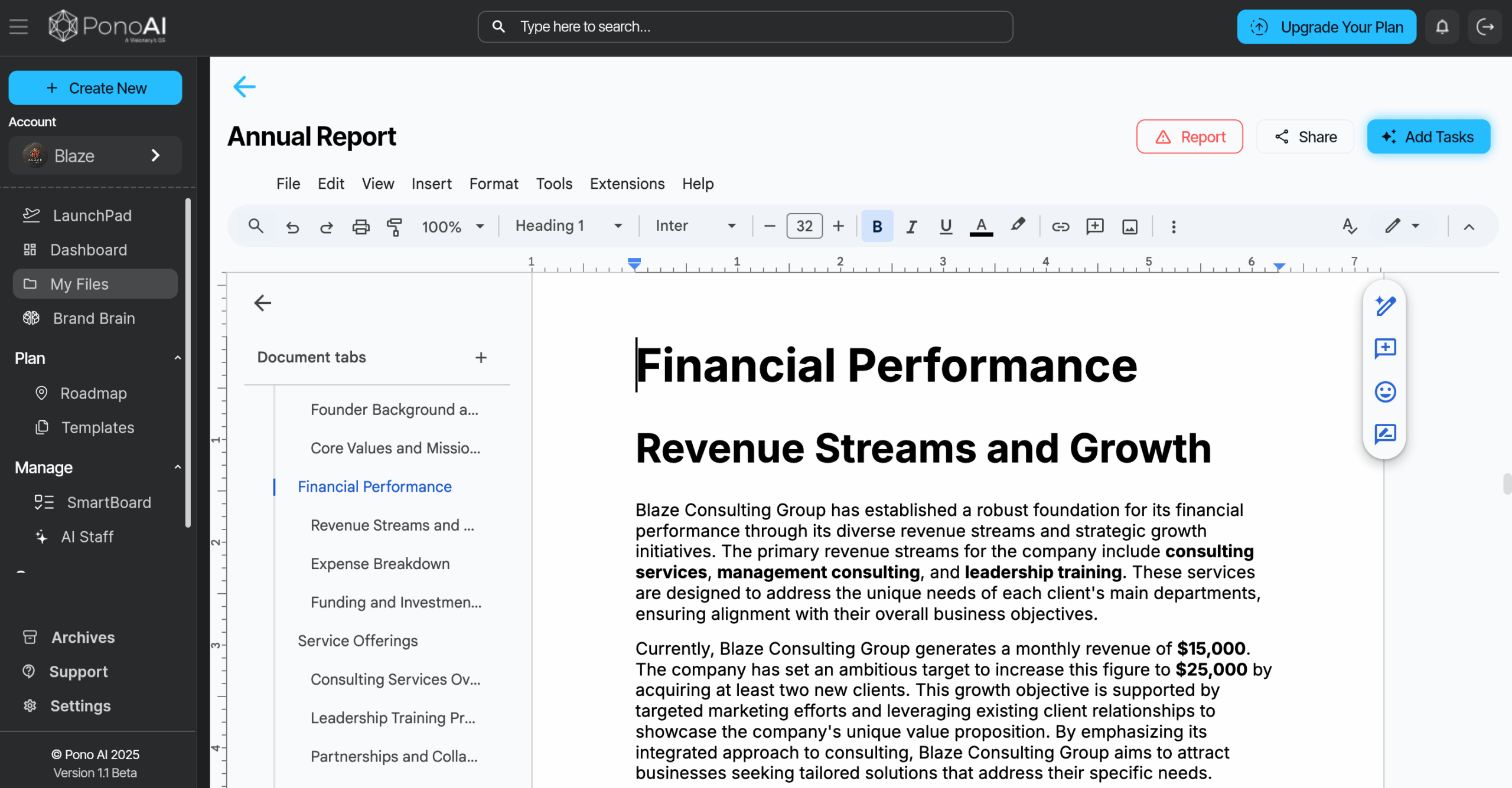The image size is (1512, 788).
Task: Click the add comment icon in side panel
Action: [1385, 348]
